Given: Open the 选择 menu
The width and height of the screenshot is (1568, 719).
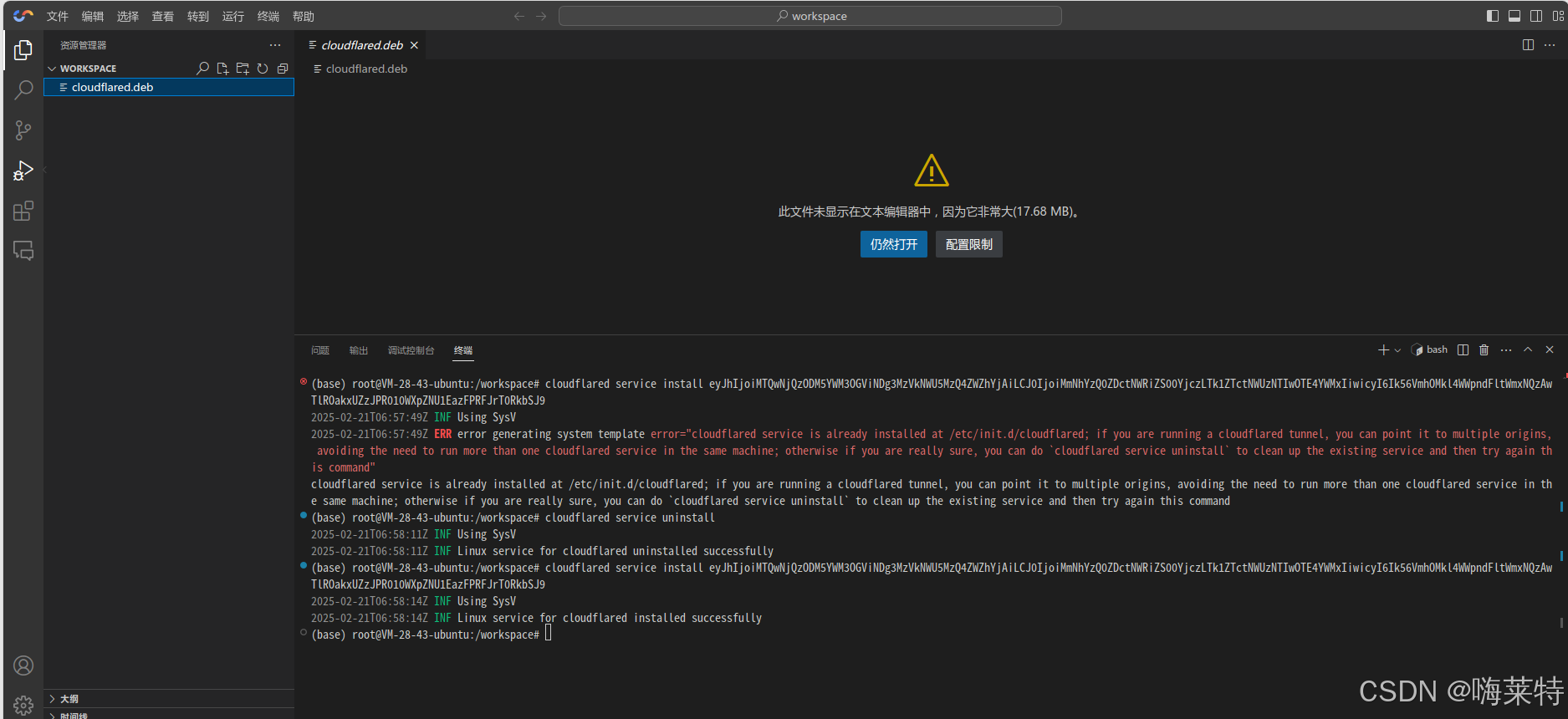Looking at the screenshot, I should (128, 16).
